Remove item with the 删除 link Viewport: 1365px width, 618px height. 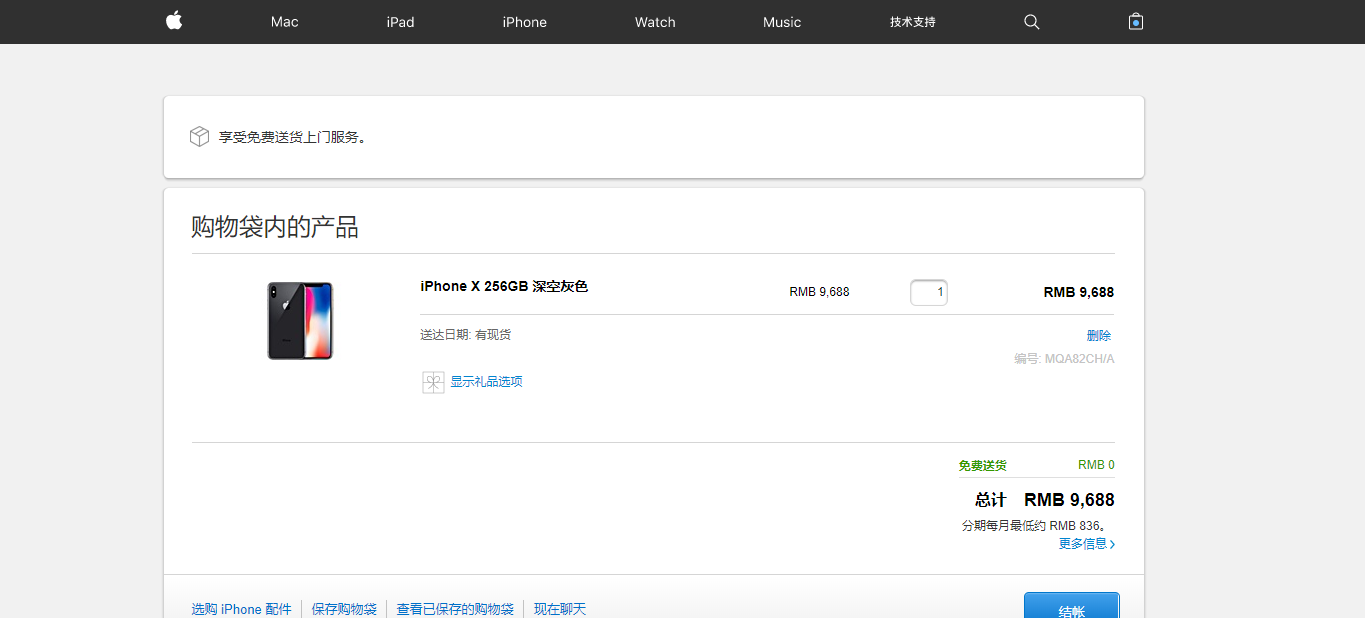pyautogui.click(x=1099, y=336)
